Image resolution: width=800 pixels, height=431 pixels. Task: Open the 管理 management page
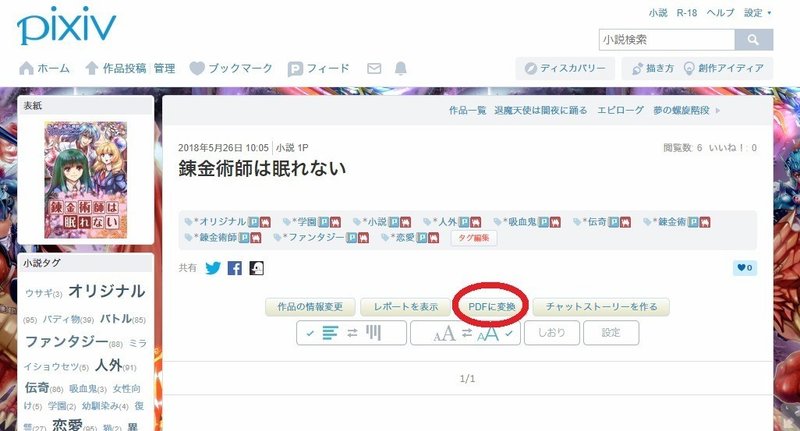coord(164,68)
